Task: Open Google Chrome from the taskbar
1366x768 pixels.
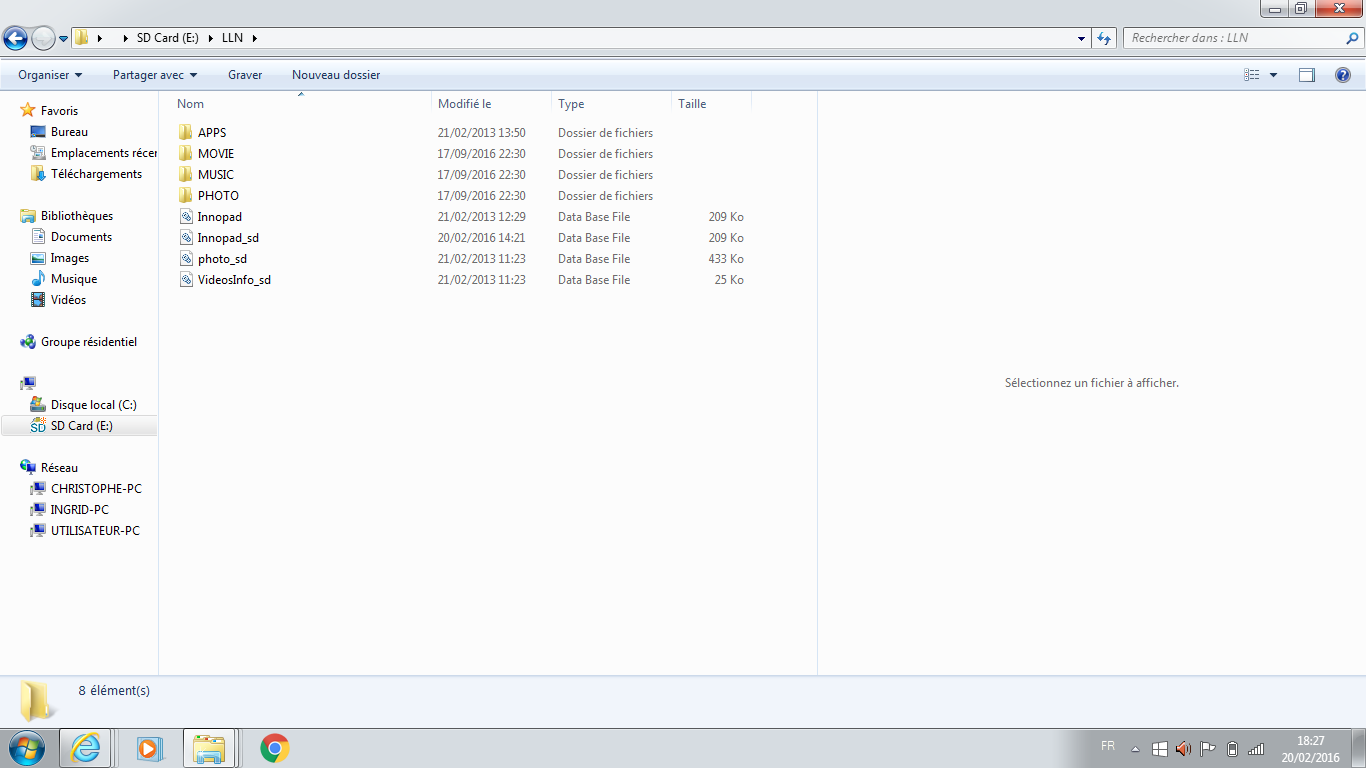Action: [x=275, y=748]
